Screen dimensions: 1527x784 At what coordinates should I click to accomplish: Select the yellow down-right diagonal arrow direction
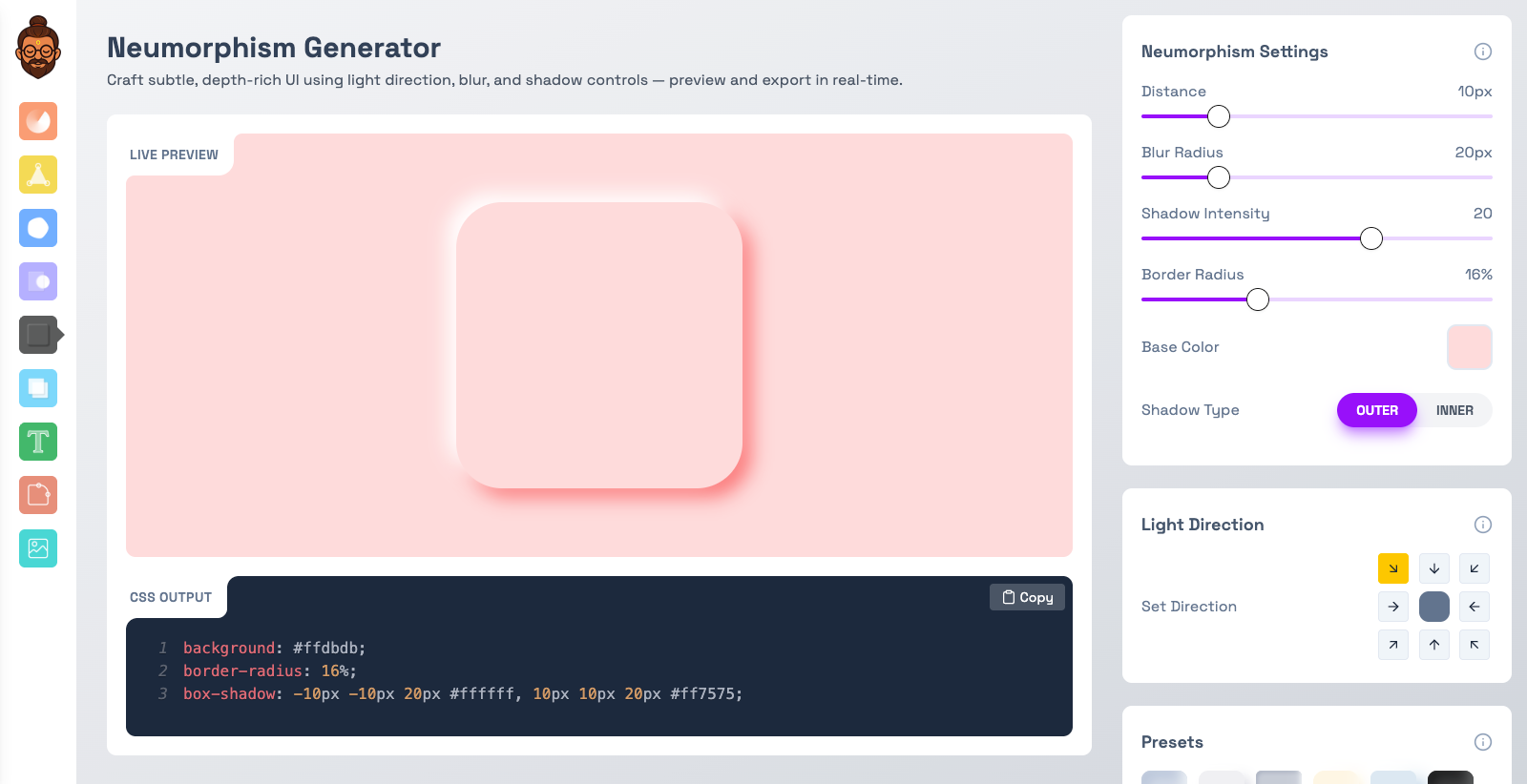[x=1393, y=568]
